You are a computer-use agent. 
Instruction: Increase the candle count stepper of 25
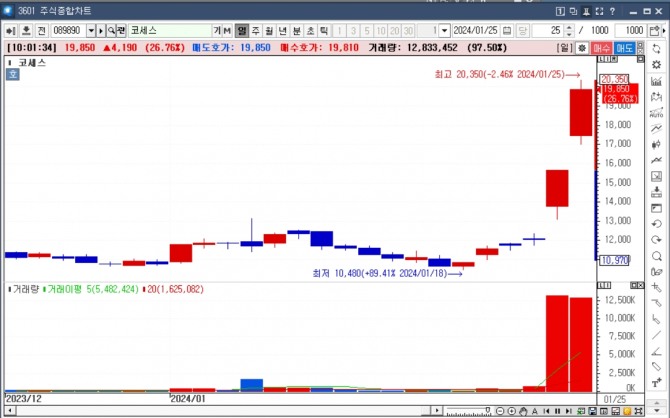point(569,28)
